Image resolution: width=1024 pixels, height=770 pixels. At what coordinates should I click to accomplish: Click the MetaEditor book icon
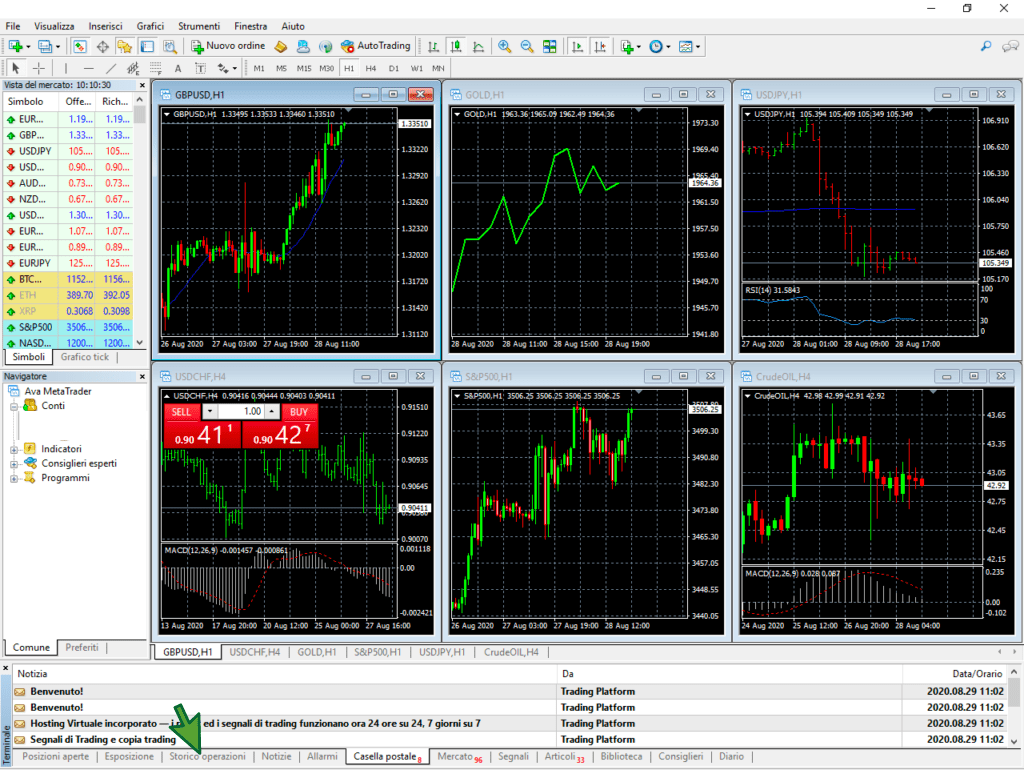[281, 46]
